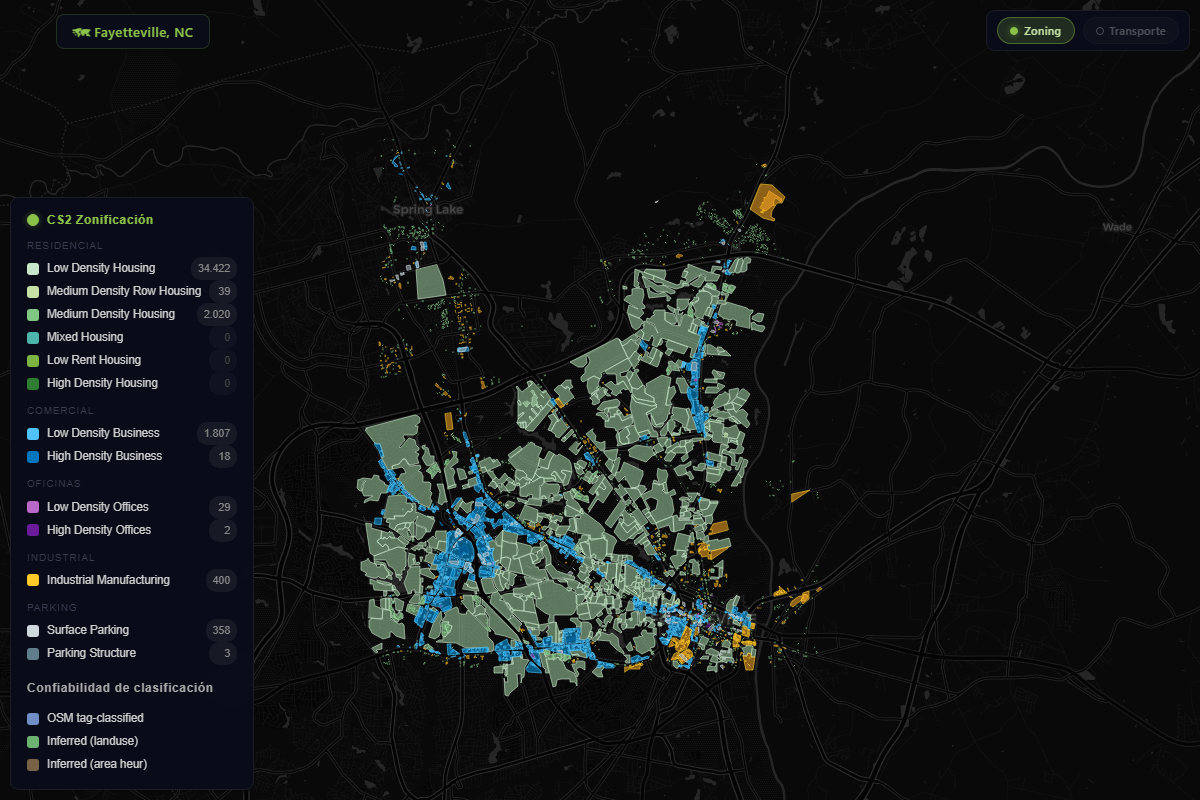Open the Fayetteville, NC city selector
This screenshot has height=800, width=1200.
(x=133, y=32)
